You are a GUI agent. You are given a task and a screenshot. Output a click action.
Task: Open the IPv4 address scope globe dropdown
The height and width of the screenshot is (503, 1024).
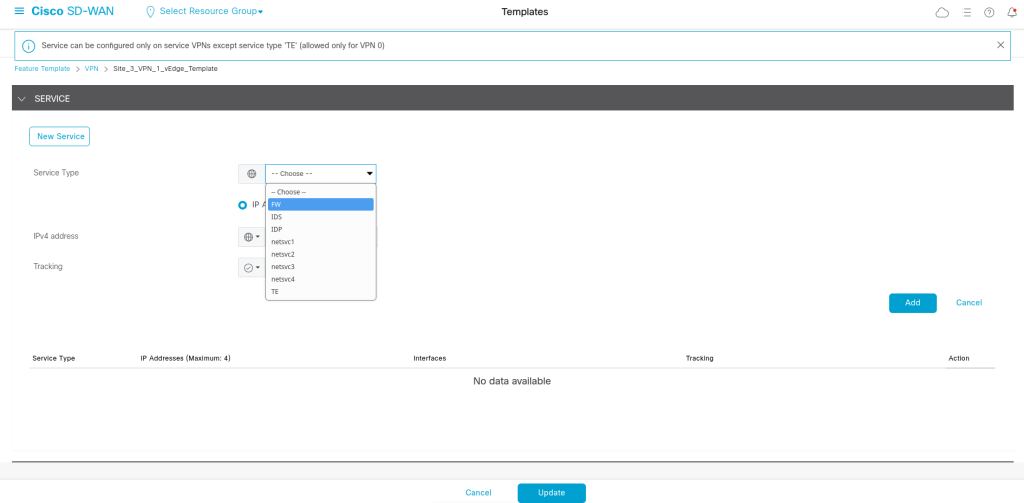pyautogui.click(x=250, y=237)
